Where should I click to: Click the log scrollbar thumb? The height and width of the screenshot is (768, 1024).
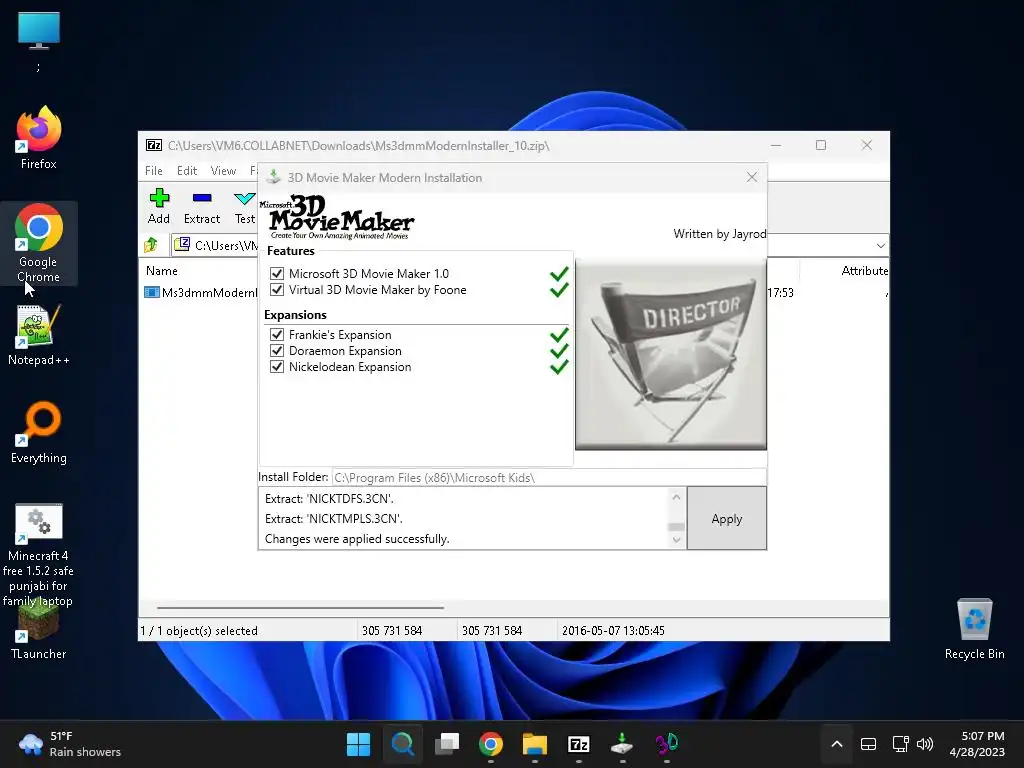point(677,526)
